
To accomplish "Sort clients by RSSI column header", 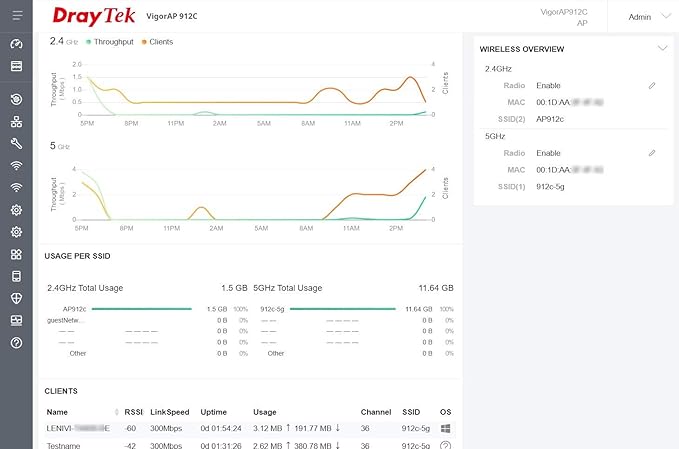I will pyautogui.click(x=133, y=411).
